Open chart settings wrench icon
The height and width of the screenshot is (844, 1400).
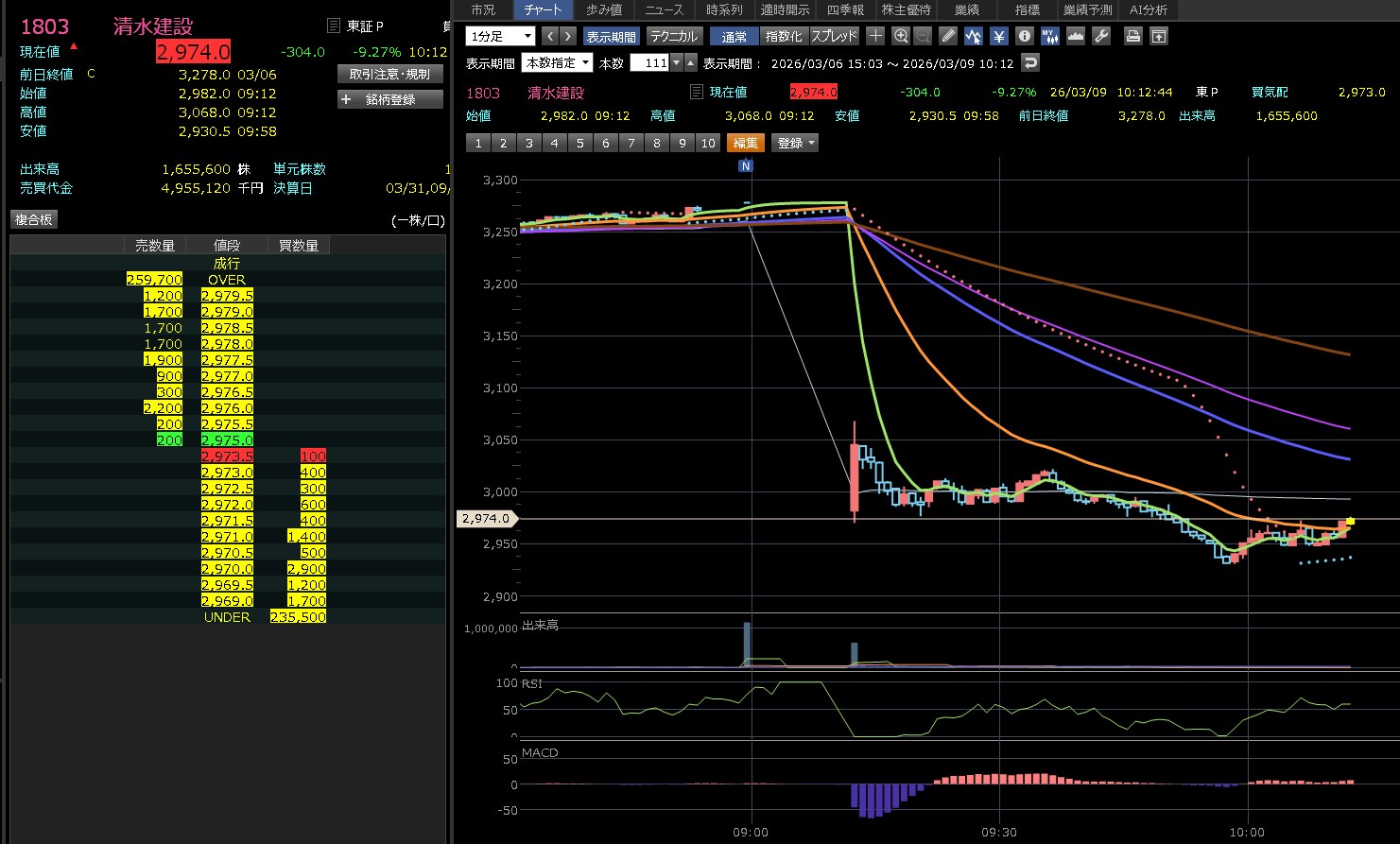[1101, 36]
